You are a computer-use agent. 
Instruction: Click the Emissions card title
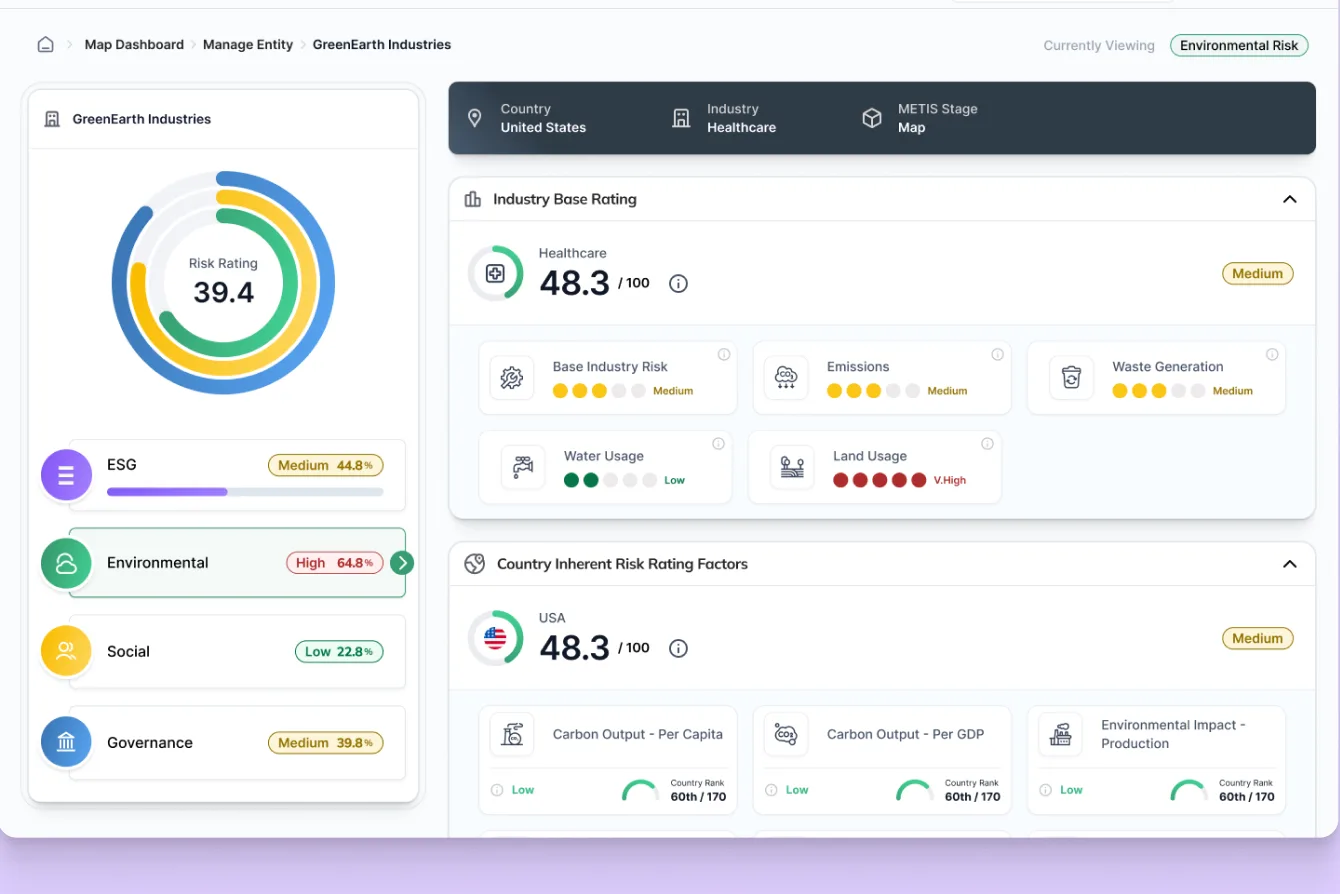tap(858, 367)
